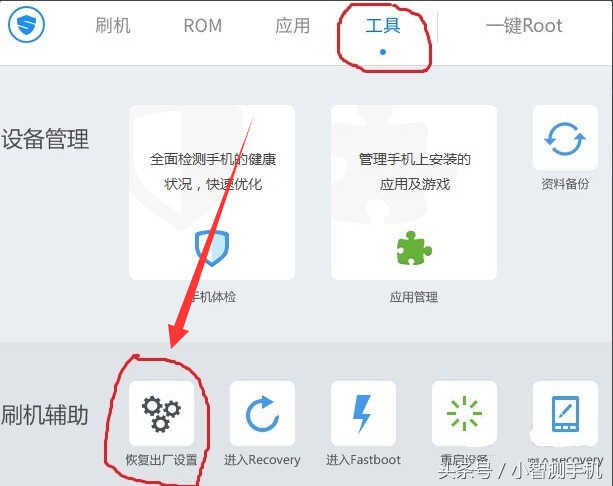The width and height of the screenshot is (613, 486).
Task: Click the 资料备份 sync icon
Action: pos(565,138)
